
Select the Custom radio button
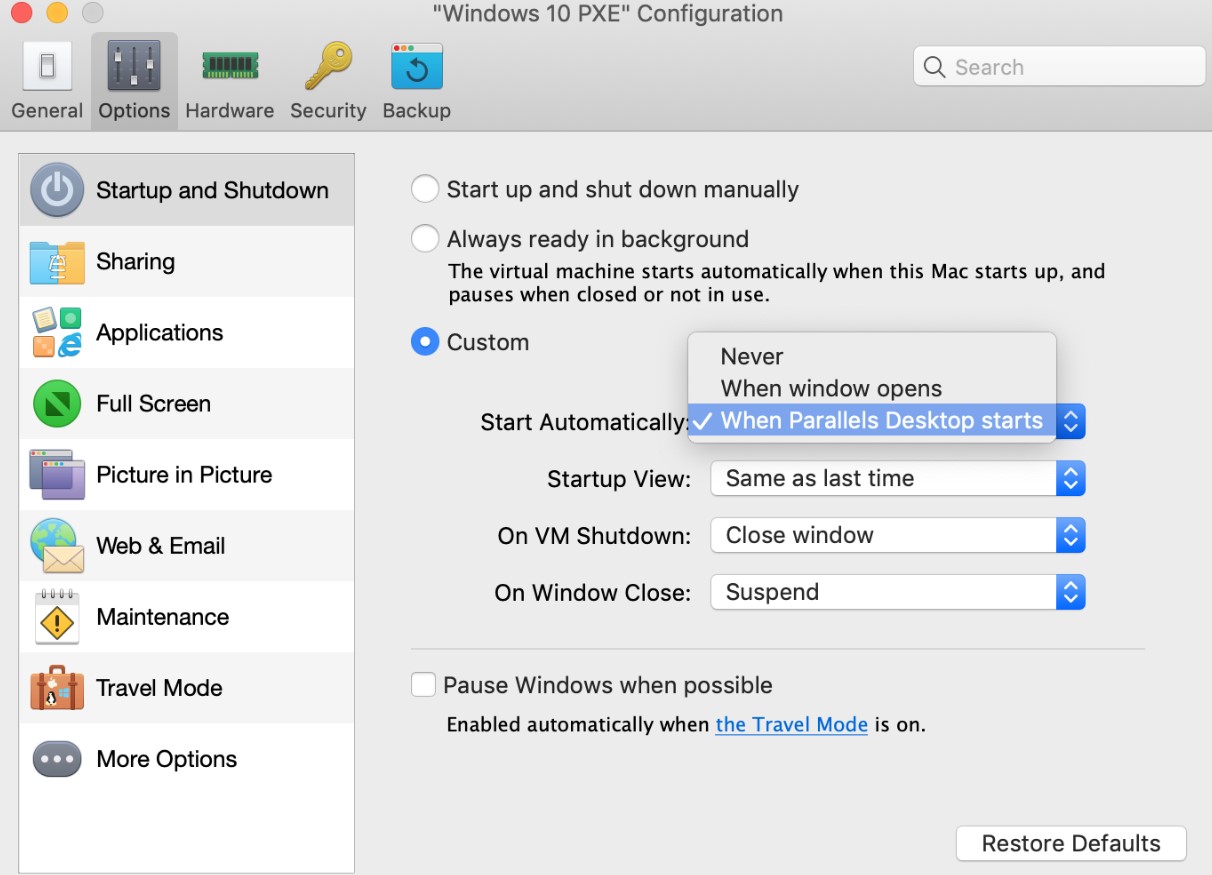coord(425,342)
